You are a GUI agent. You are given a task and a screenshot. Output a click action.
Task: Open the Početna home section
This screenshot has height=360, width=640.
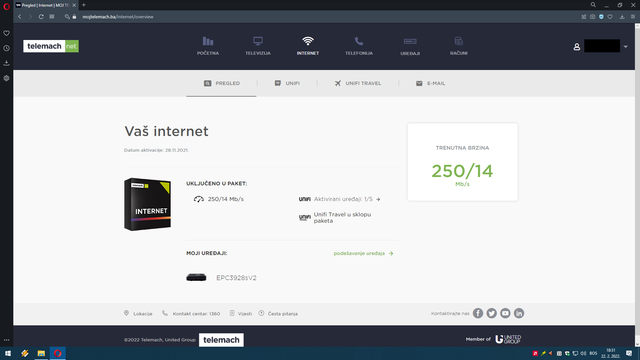tap(208, 46)
